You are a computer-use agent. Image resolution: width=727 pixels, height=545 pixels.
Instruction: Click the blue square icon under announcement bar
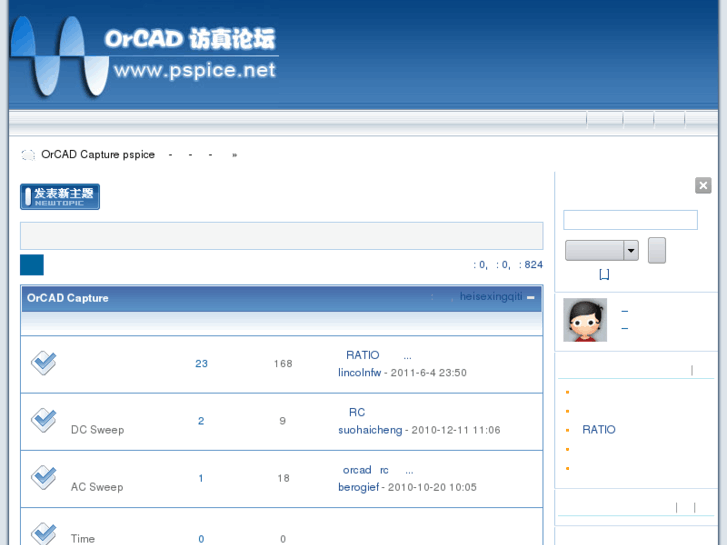click(32, 265)
